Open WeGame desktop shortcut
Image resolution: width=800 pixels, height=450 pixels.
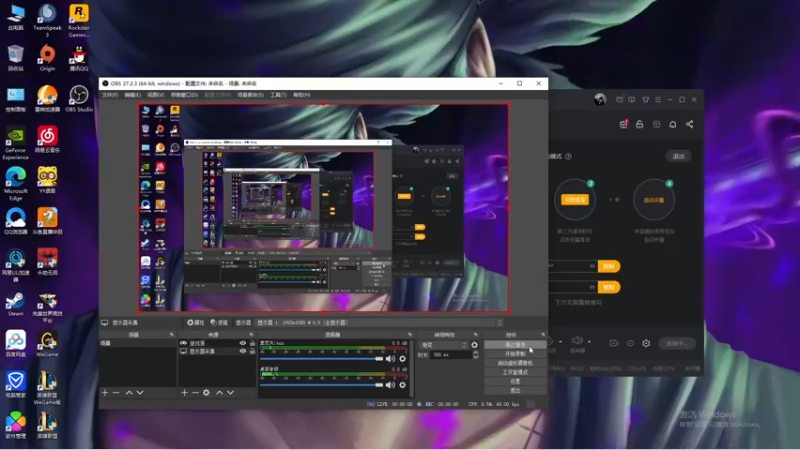(47, 343)
